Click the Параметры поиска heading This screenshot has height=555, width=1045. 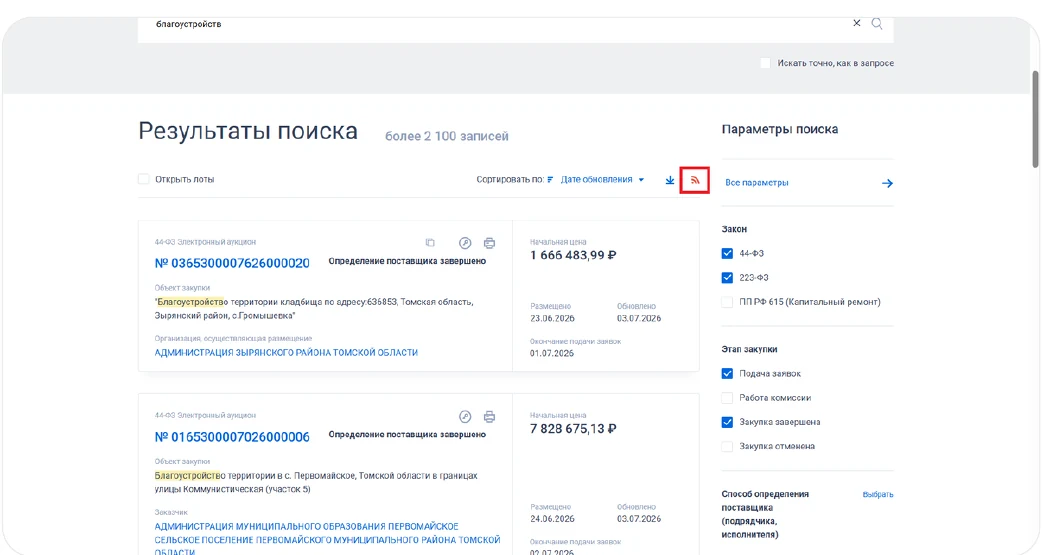click(780, 129)
